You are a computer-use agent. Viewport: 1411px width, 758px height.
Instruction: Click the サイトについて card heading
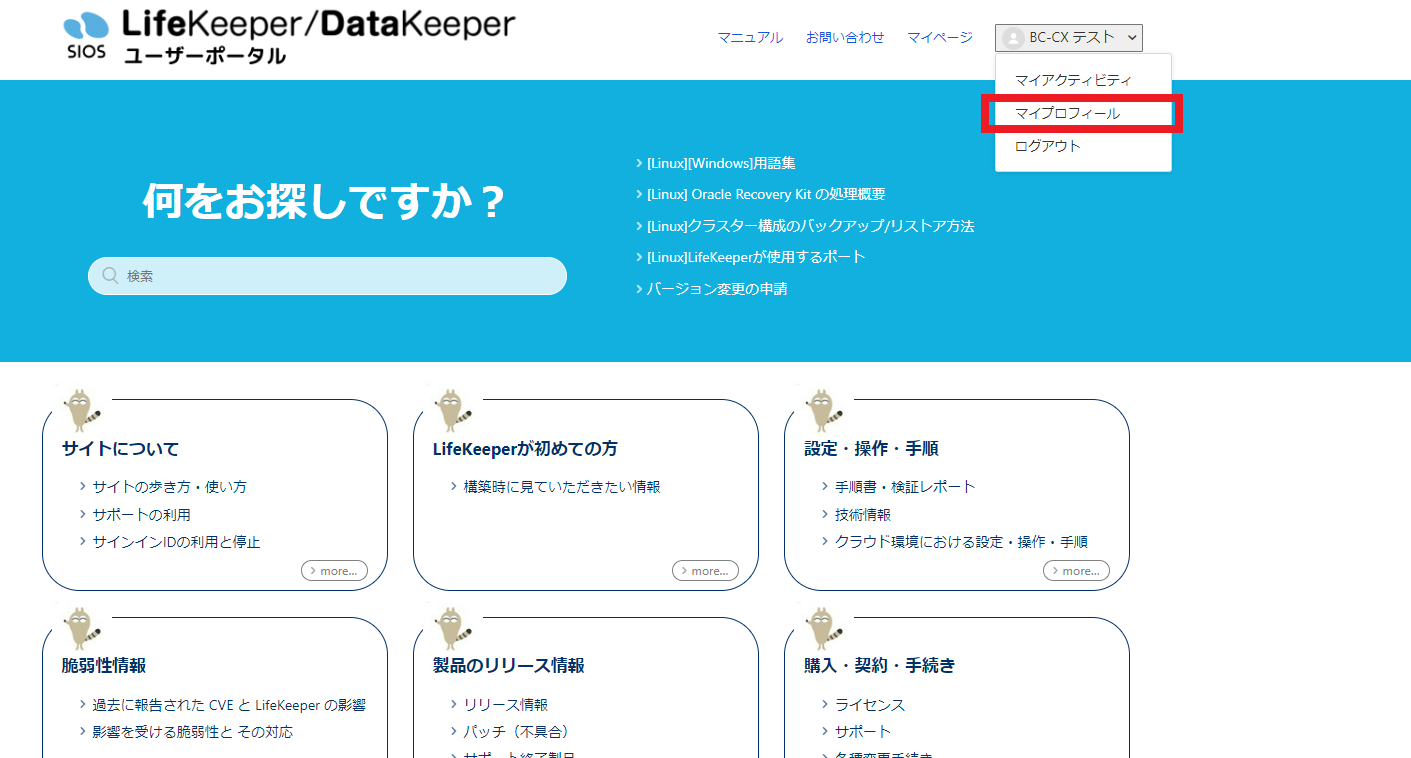point(120,449)
